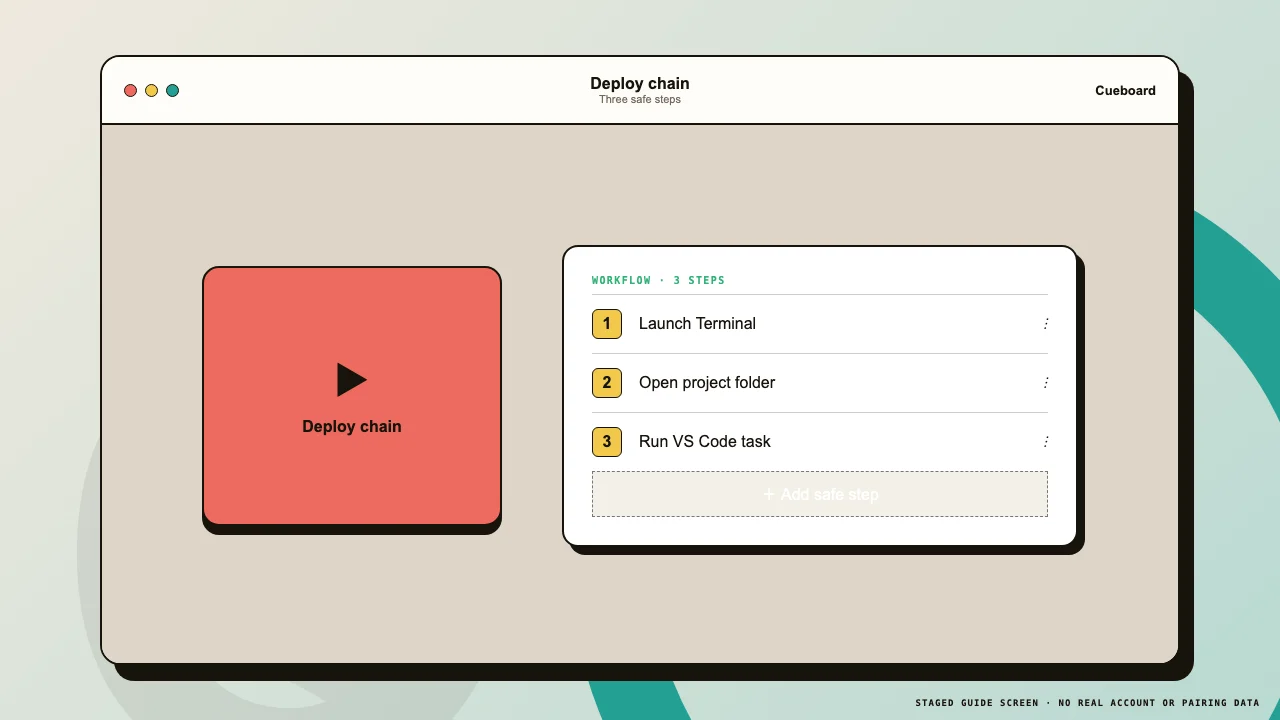
Task: Click the WORKFLOW · 3 STEPS header
Action: tap(658, 281)
